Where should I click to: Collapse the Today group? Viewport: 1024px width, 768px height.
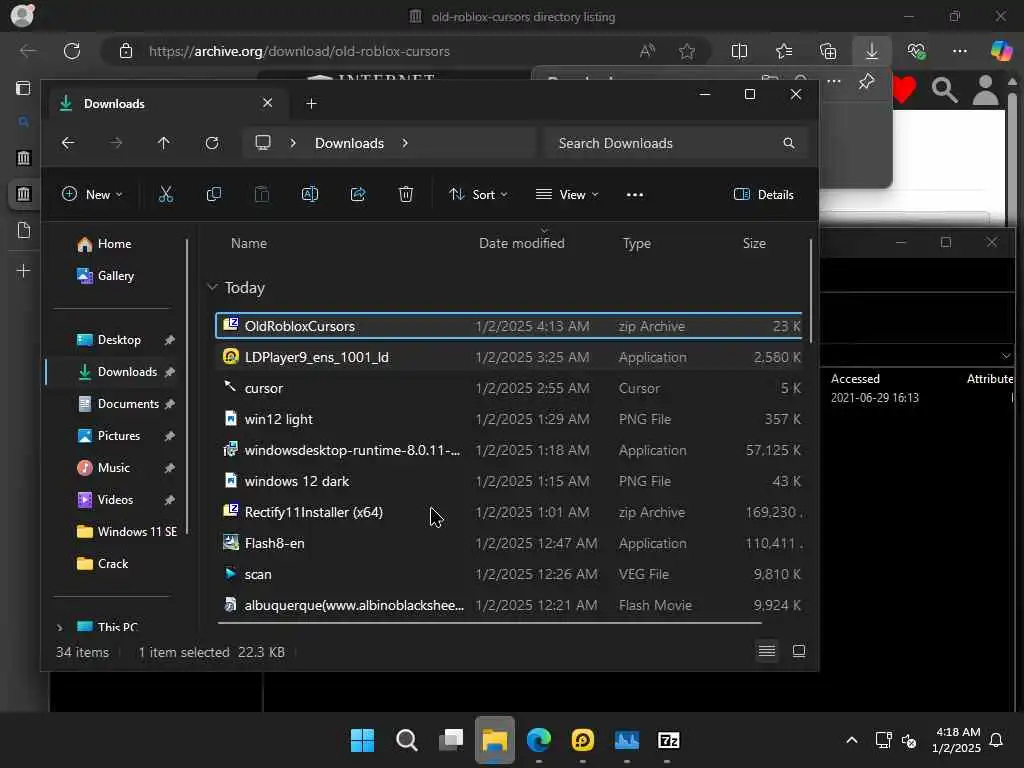click(x=212, y=287)
